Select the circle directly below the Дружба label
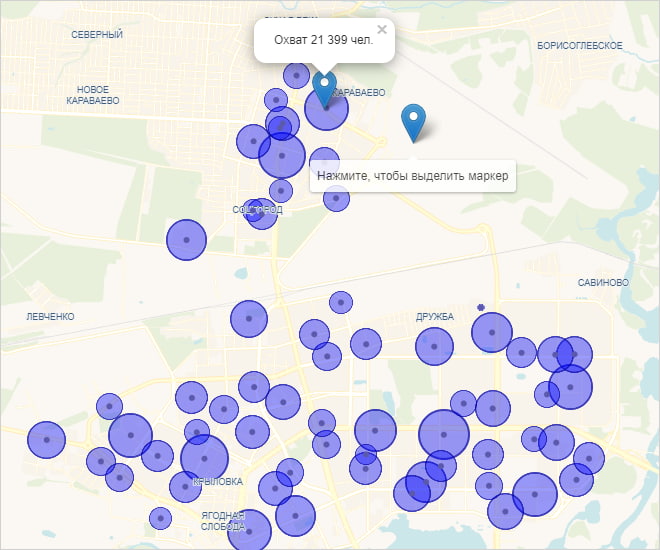The height and width of the screenshot is (550, 660). (435, 346)
